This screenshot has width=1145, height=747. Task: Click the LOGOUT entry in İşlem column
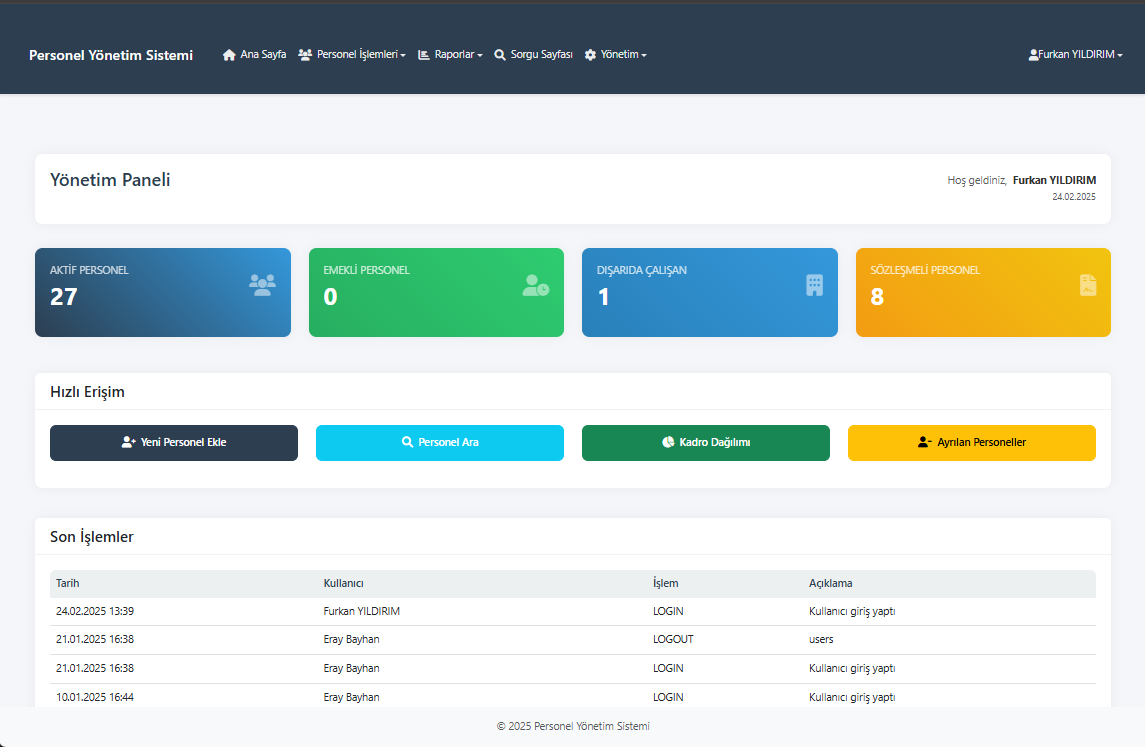coord(673,639)
